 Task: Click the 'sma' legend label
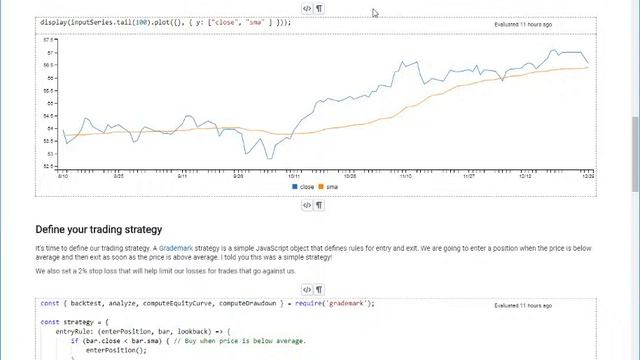[332, 187]
